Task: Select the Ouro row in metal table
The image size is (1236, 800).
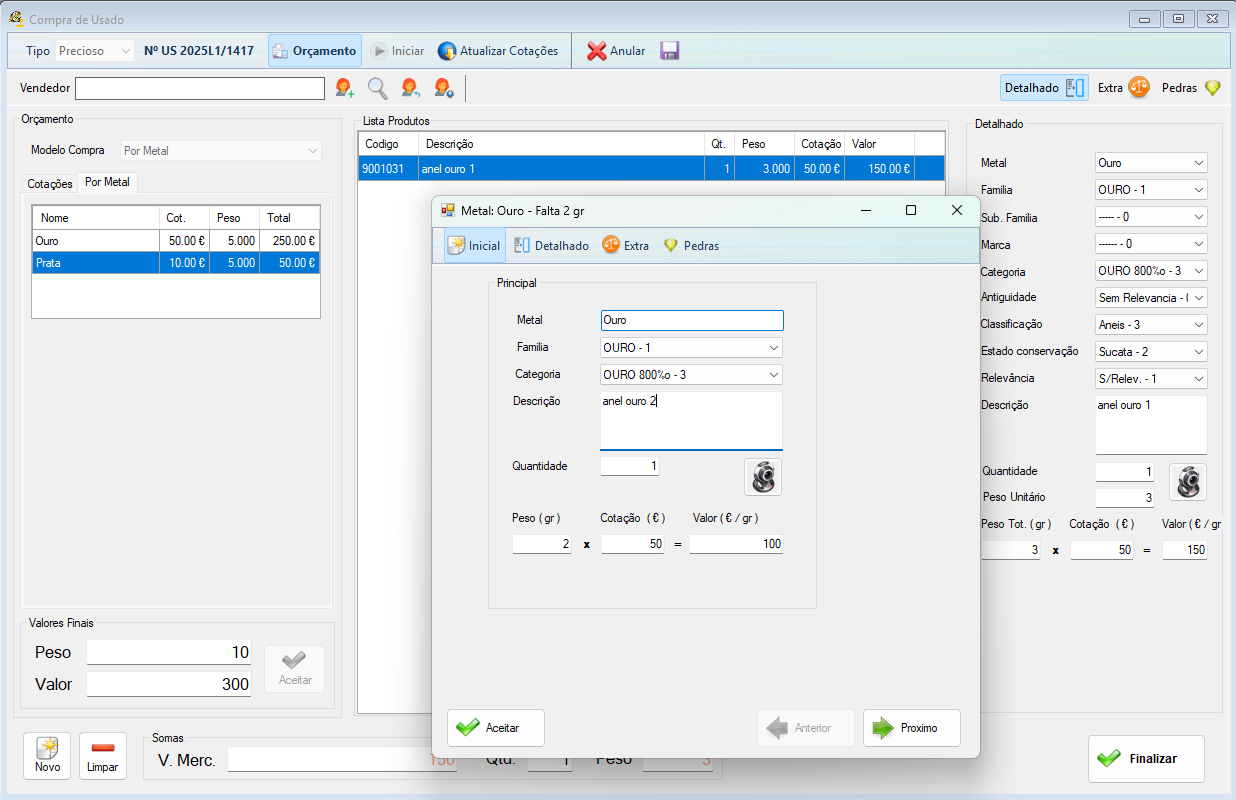Action: tap(176, 241)
